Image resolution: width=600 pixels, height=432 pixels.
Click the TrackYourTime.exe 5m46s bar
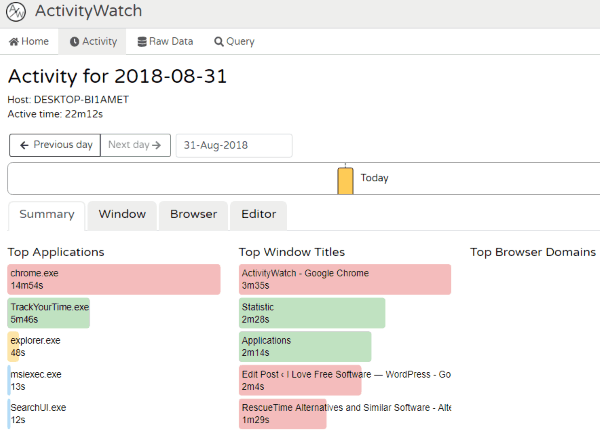coord(49,313)
